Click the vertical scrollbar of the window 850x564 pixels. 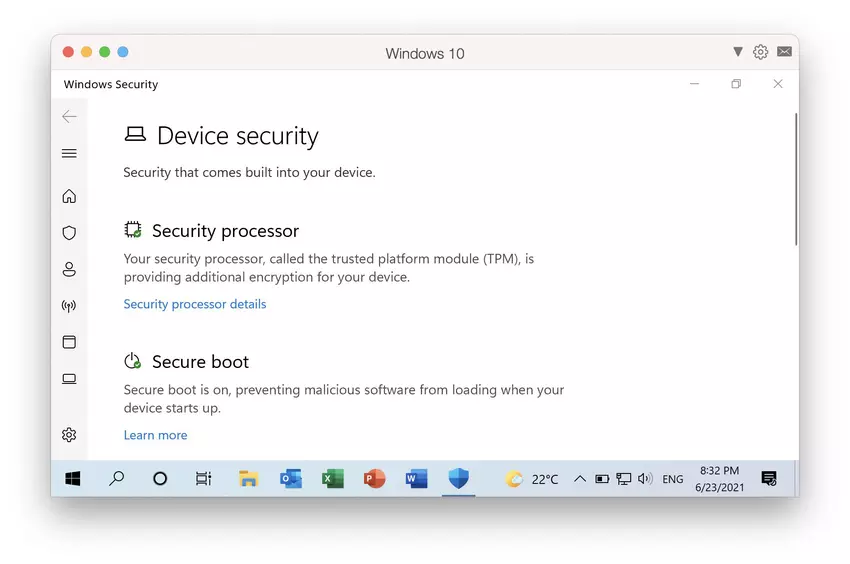coord(796,180)
